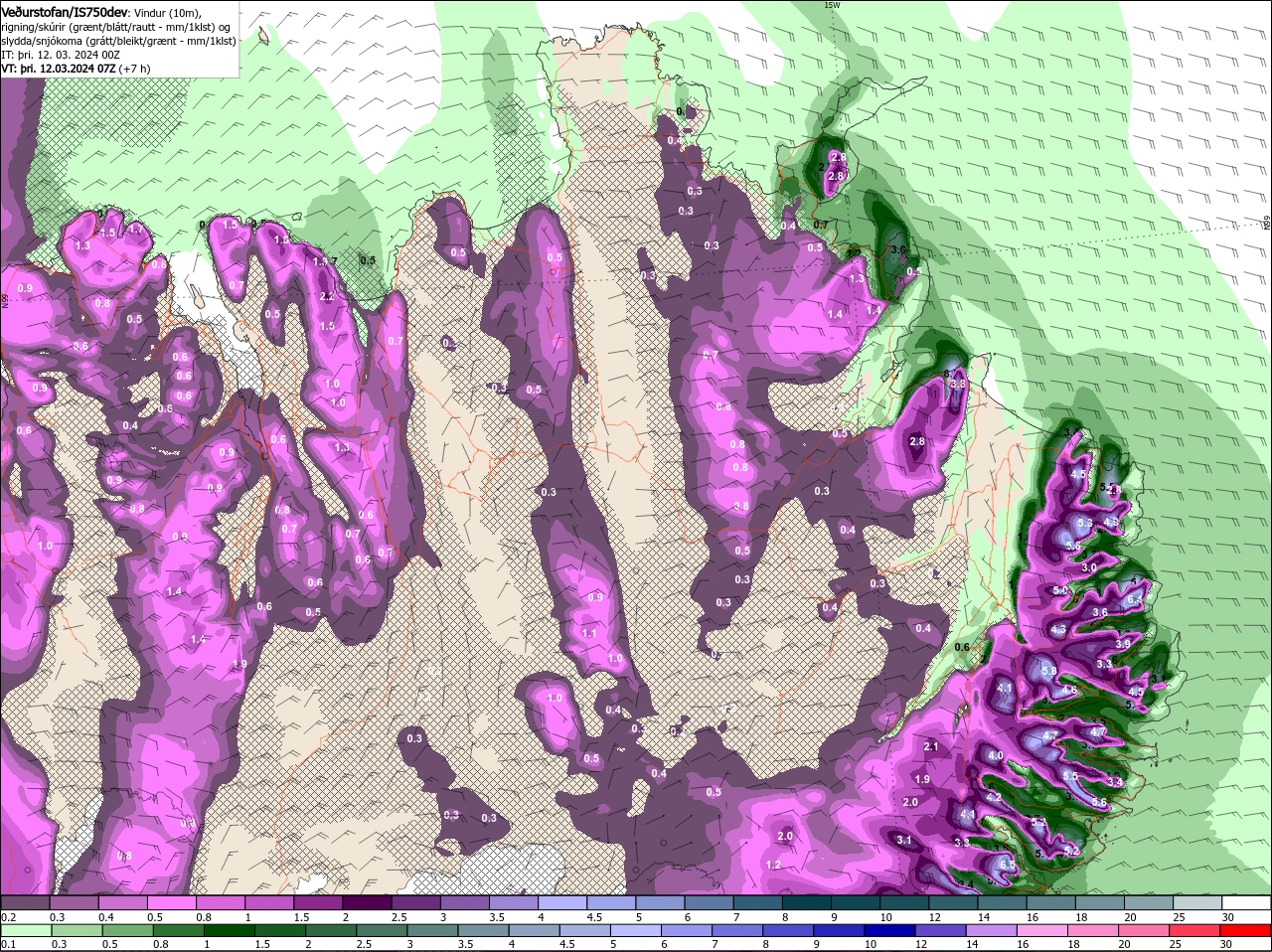This screenshot has height=952, width=1272.
Task: Click the '2.2' value in the northwest
Action: [x=327, y=297]
